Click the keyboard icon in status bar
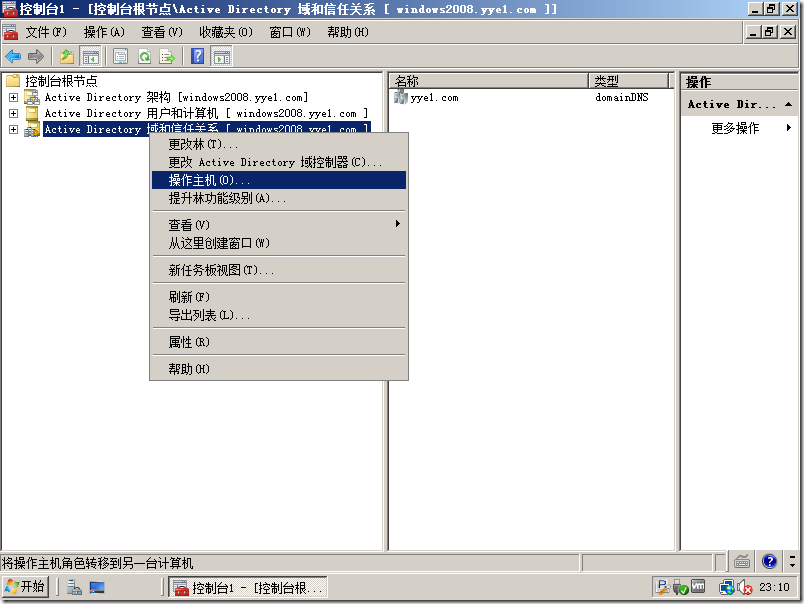Image resolution: width=804 pixels, height=604 pixels. 741,562
